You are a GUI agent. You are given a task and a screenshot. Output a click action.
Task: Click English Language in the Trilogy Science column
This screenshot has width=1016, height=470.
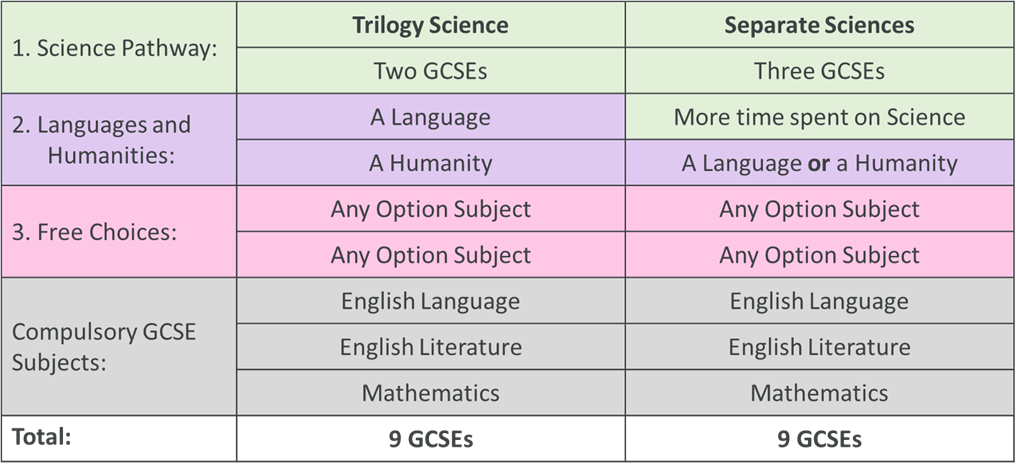pyautogui.click(x=430, y=301)
